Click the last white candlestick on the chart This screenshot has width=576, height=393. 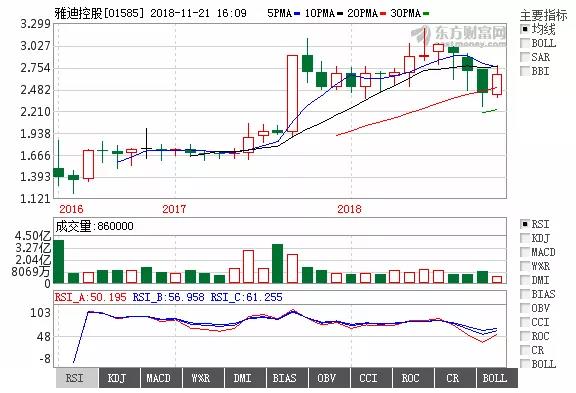497,84
